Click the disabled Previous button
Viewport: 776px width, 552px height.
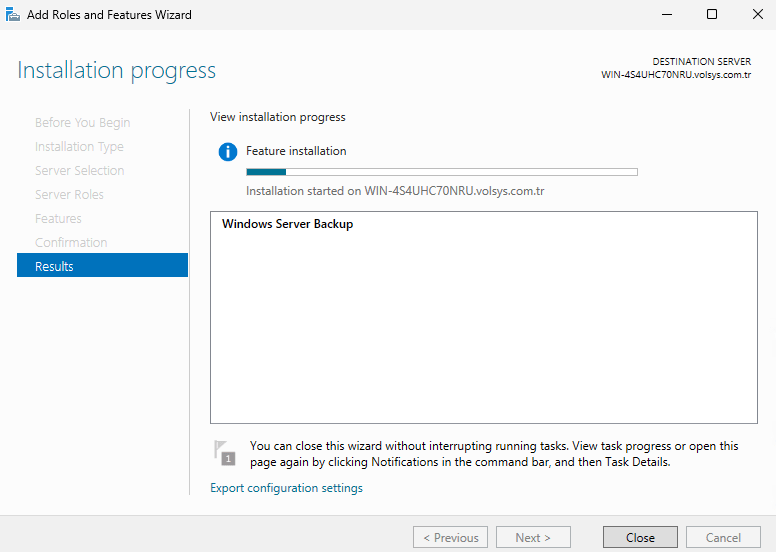click(x=451, y=537)
